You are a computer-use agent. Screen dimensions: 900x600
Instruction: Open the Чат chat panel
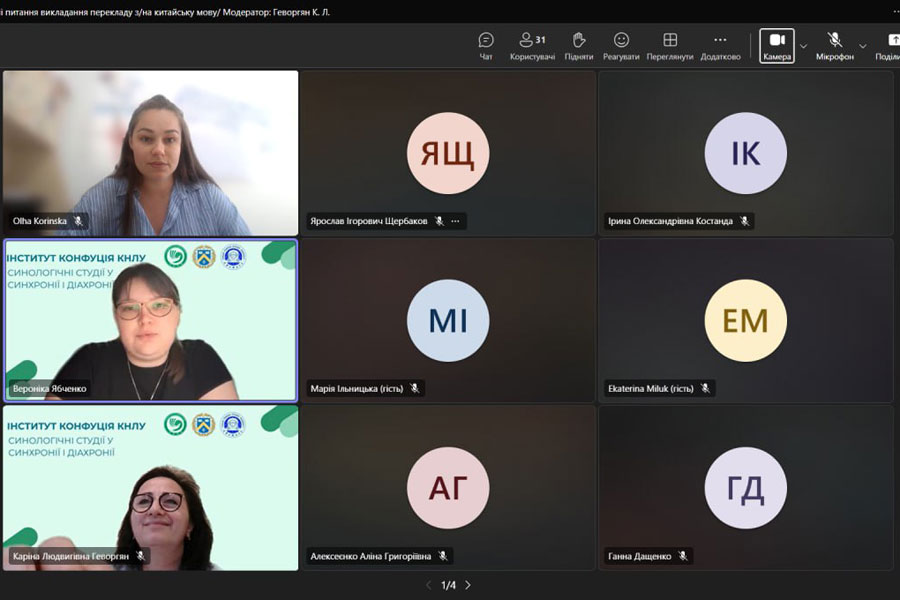click(x=486, y=45)
